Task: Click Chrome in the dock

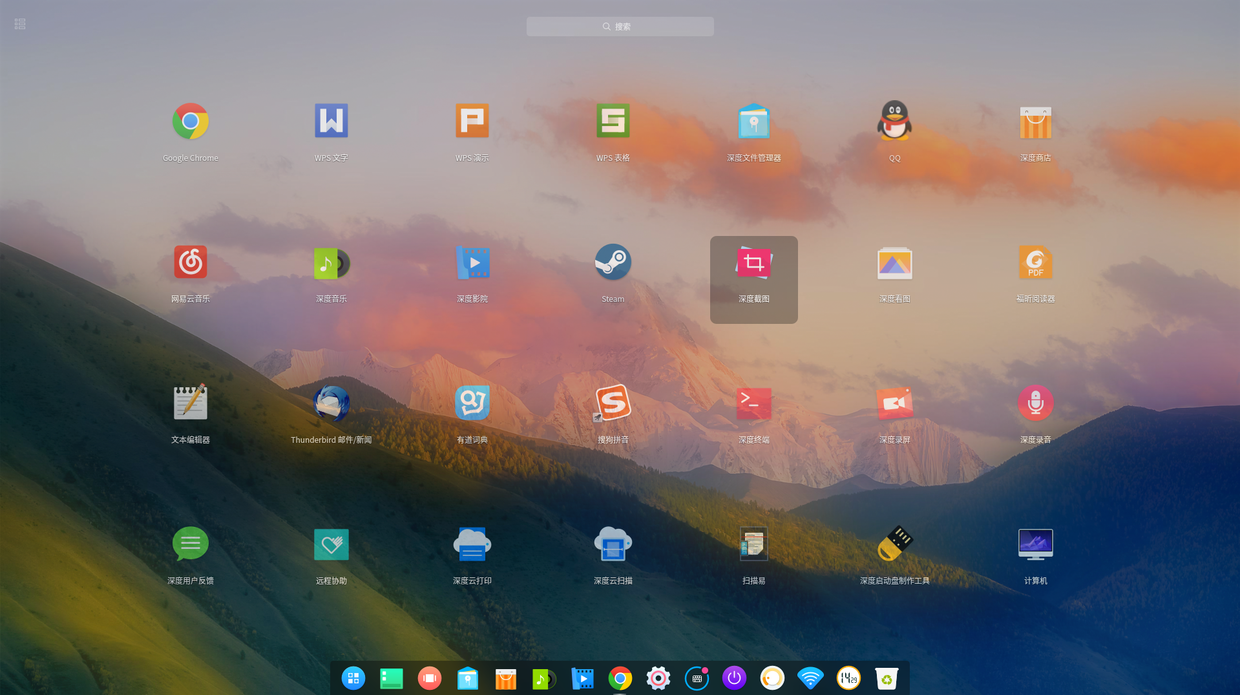Action: pos(620,678)
